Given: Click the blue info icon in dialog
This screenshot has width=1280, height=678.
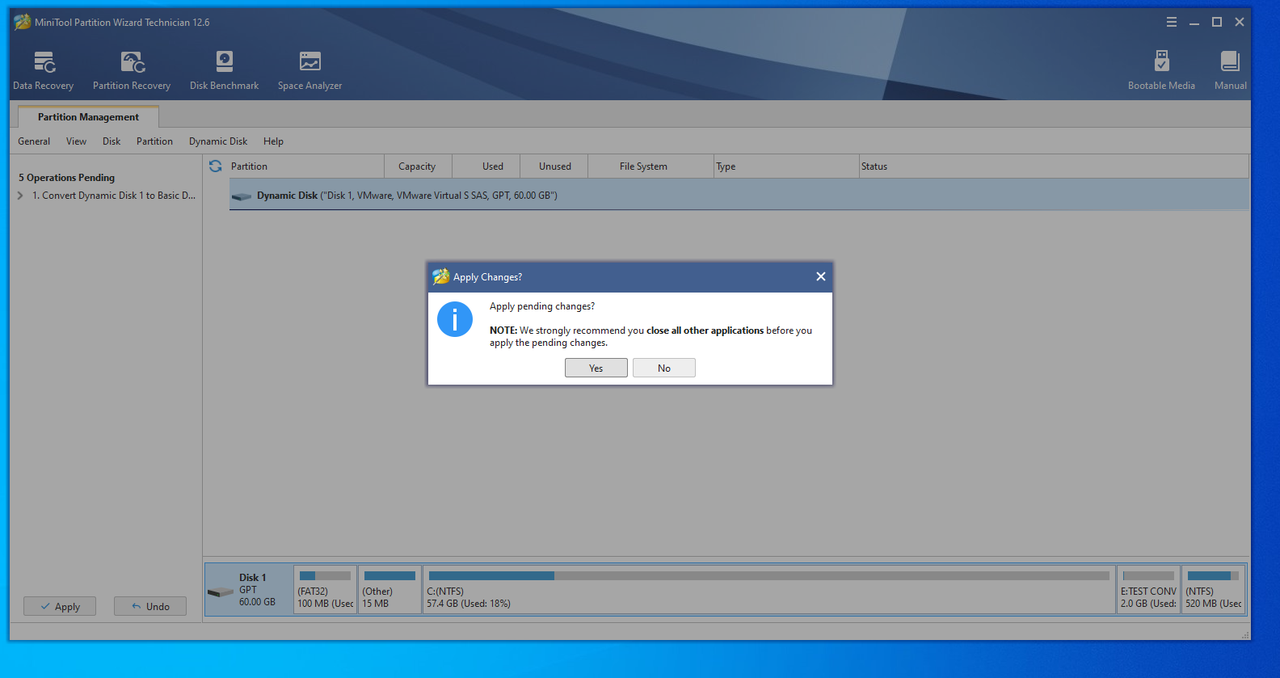Looking at the screenshot, I should [x=455, y=319].
